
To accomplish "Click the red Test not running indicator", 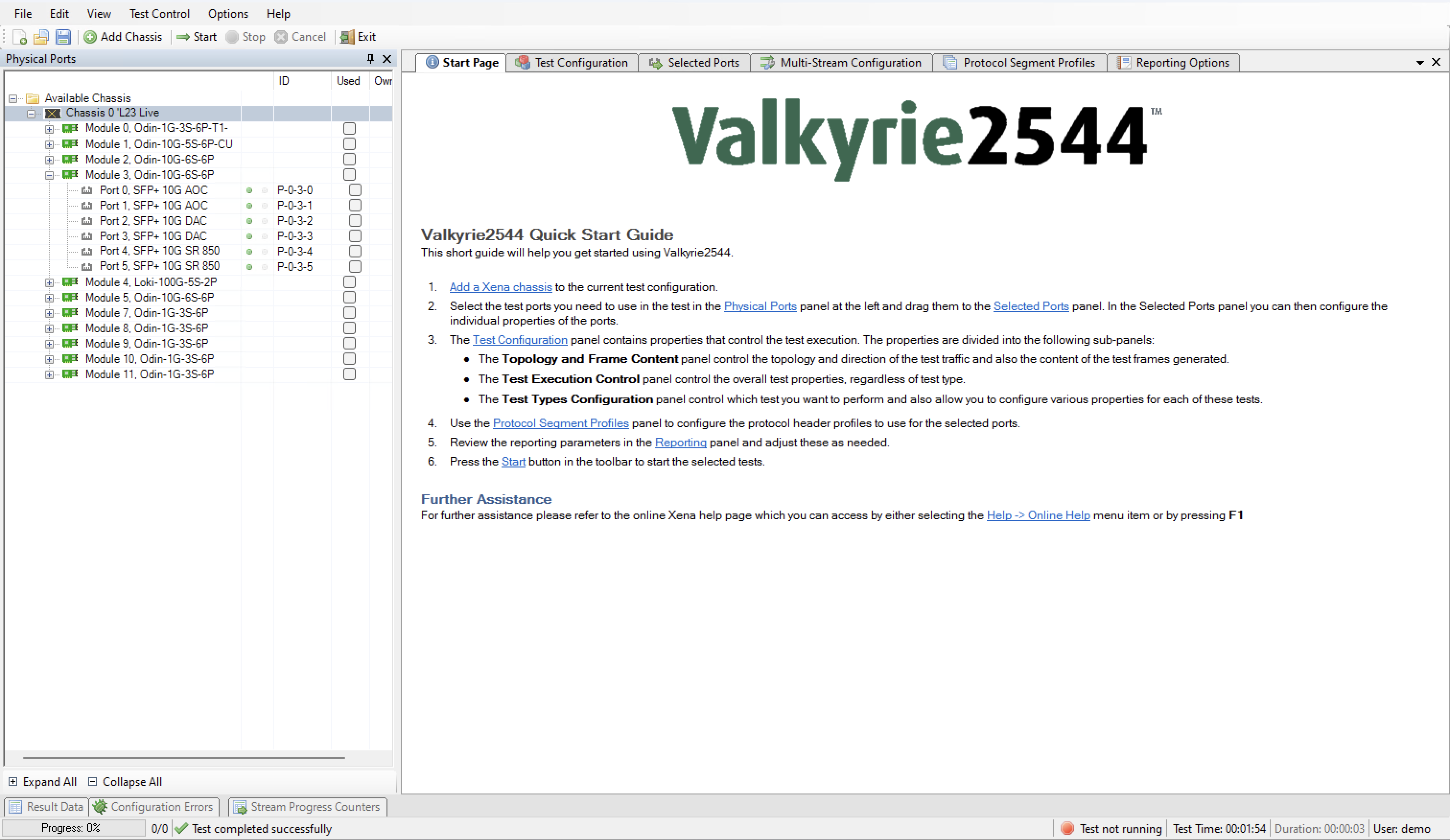I will click(x=1067, y=828).
